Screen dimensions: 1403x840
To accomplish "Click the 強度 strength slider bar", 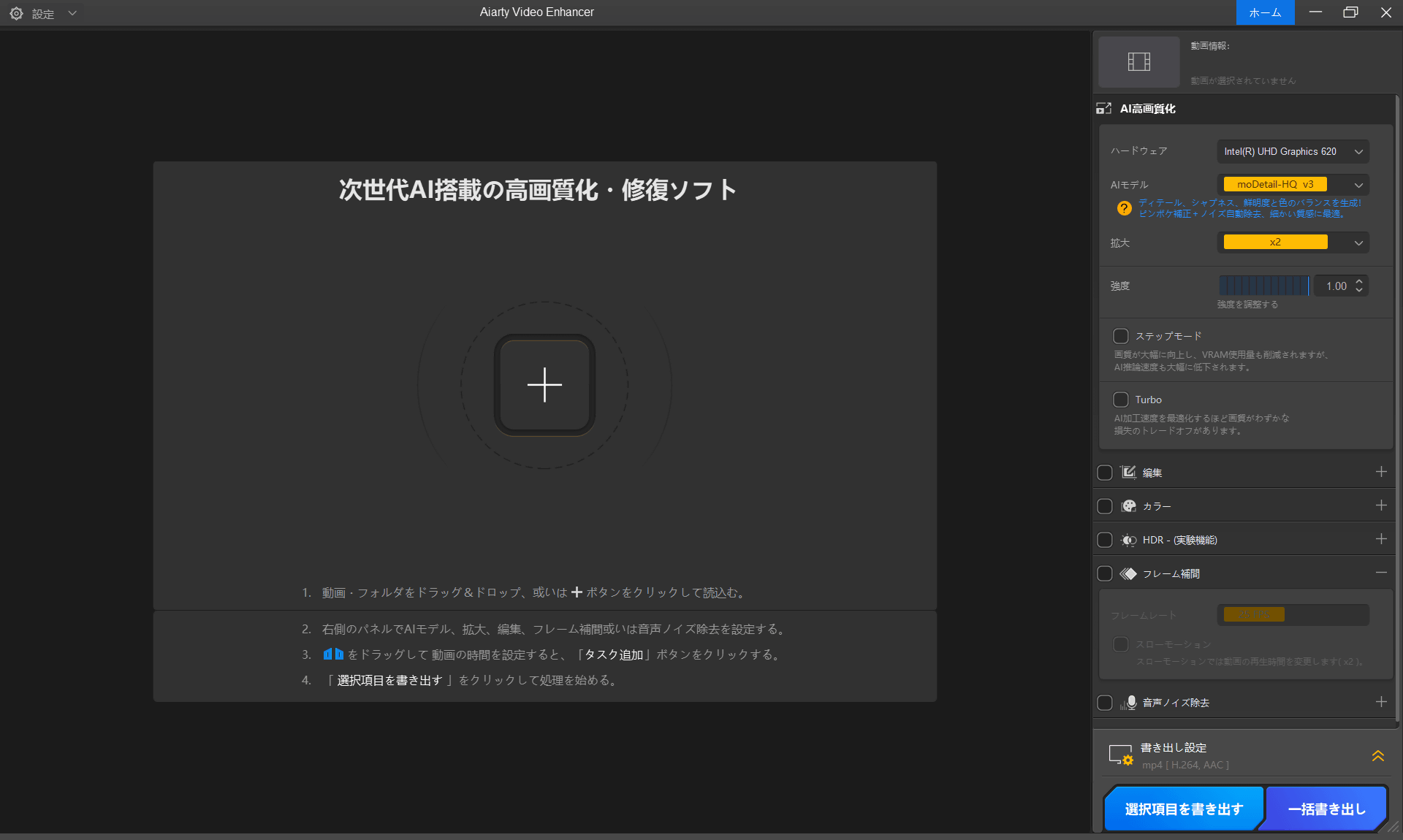I will [x=1263, y=286].
